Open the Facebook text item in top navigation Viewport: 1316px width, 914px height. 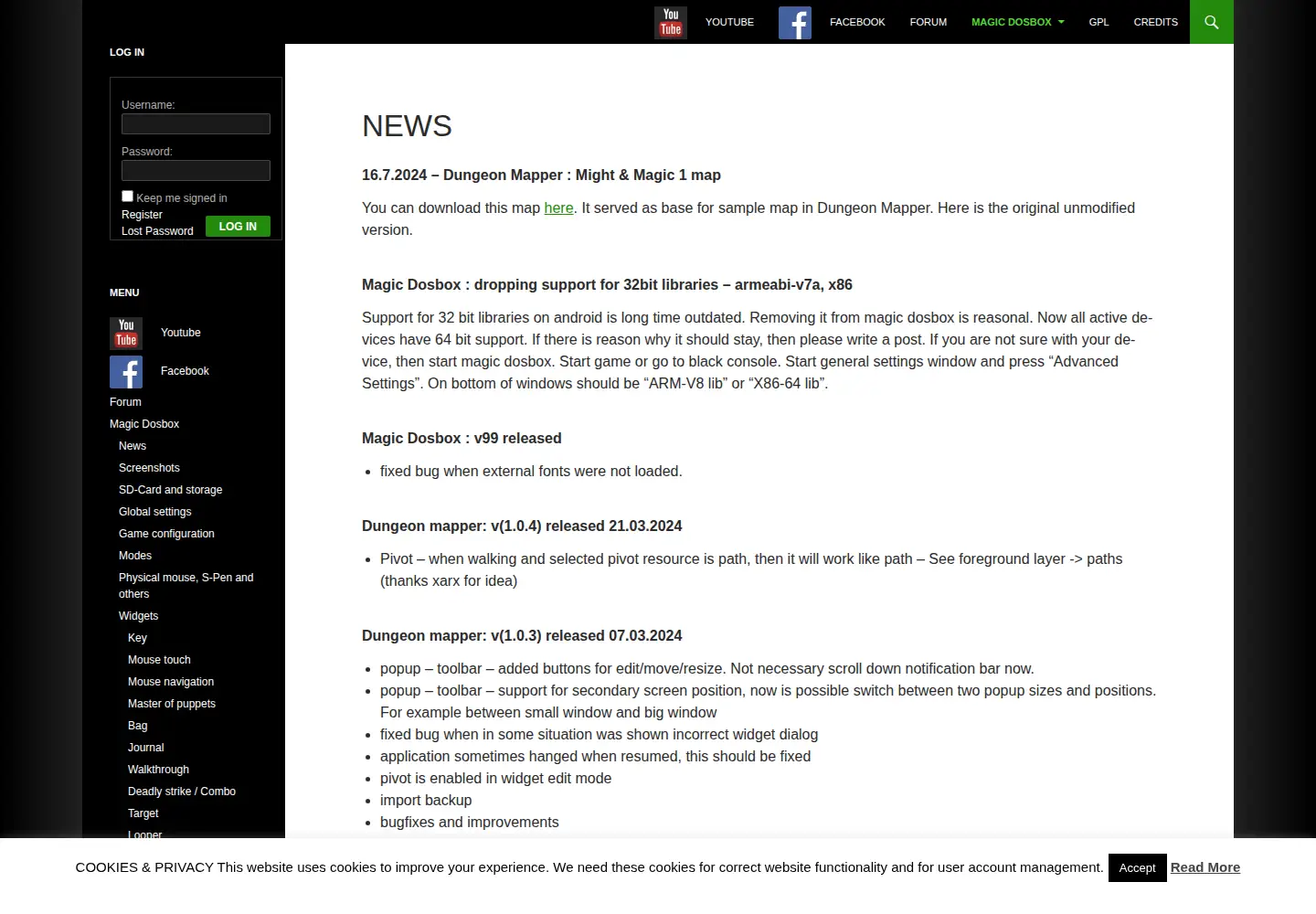(857, 22)
